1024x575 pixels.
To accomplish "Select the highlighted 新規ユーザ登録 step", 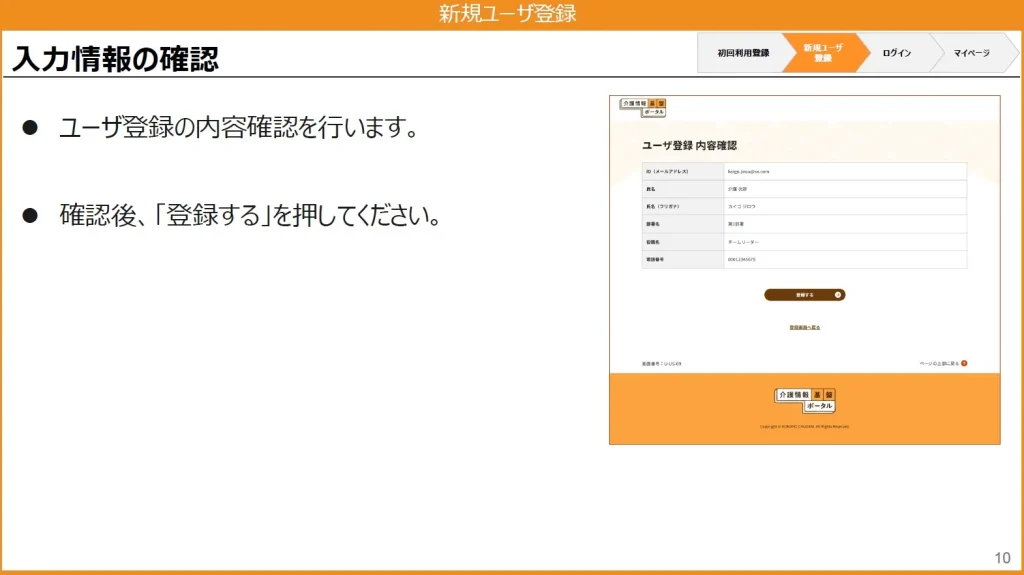I will [823, 53].
